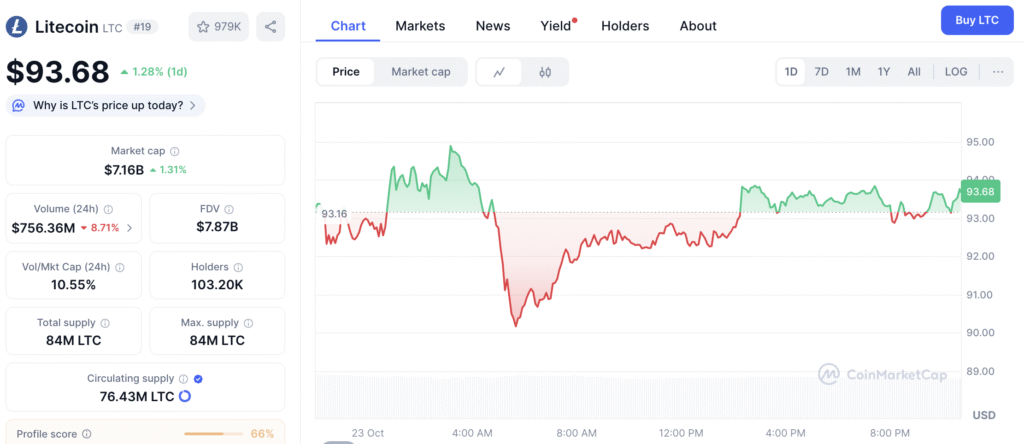Click Circulating supply verified badge

[x=198, y=379]
